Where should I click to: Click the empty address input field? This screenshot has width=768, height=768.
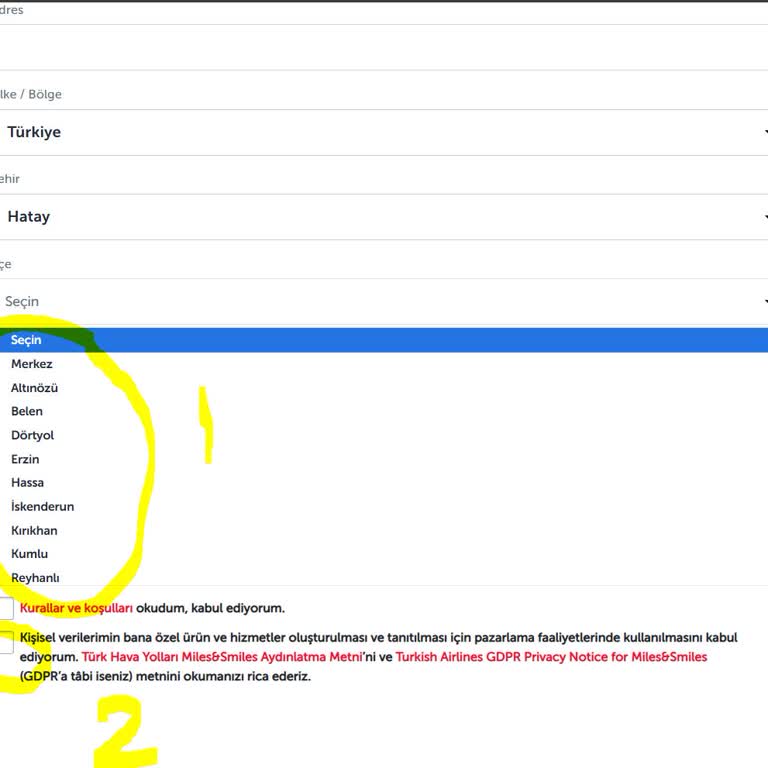(384, 48)
